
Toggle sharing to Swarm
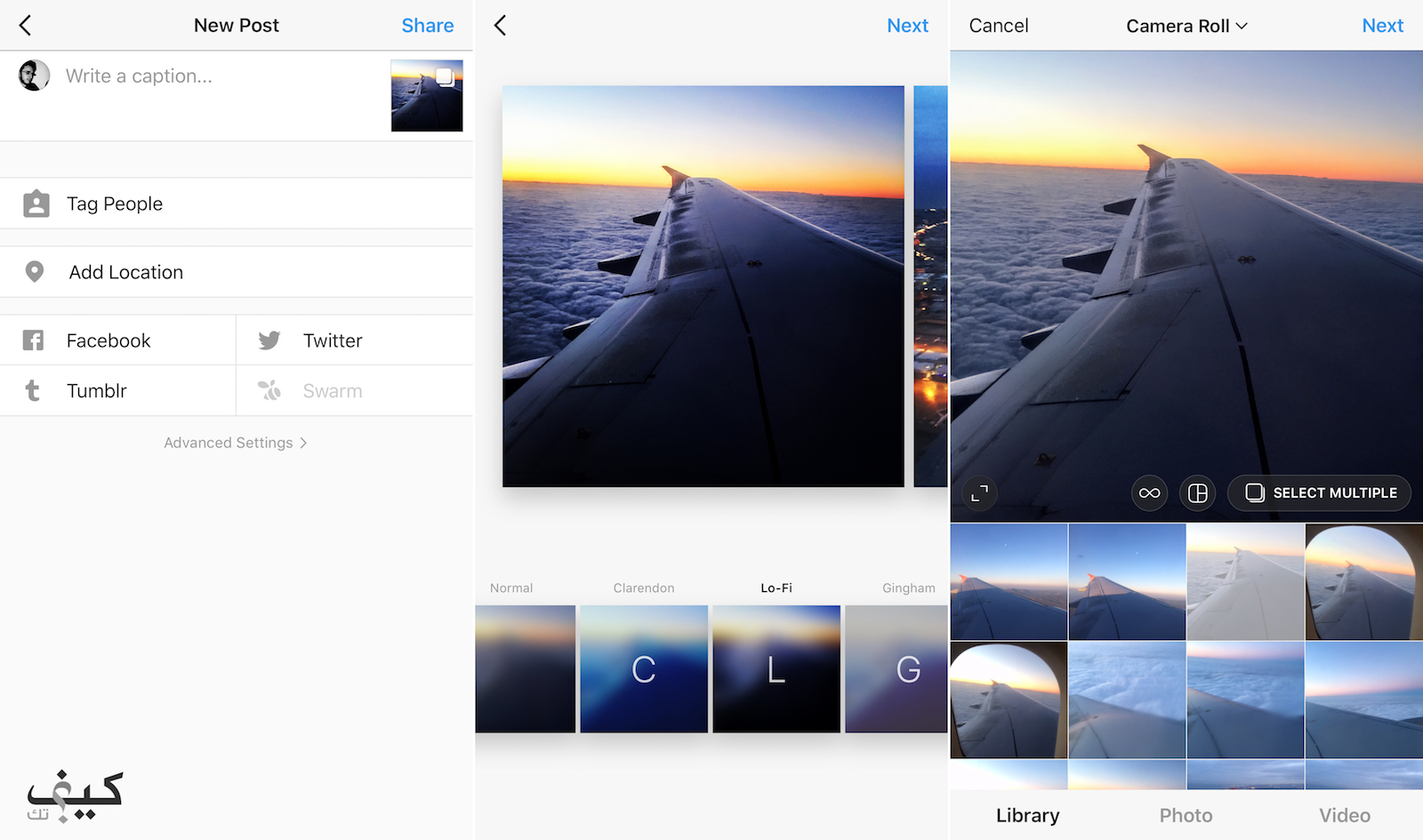[355, 391]
